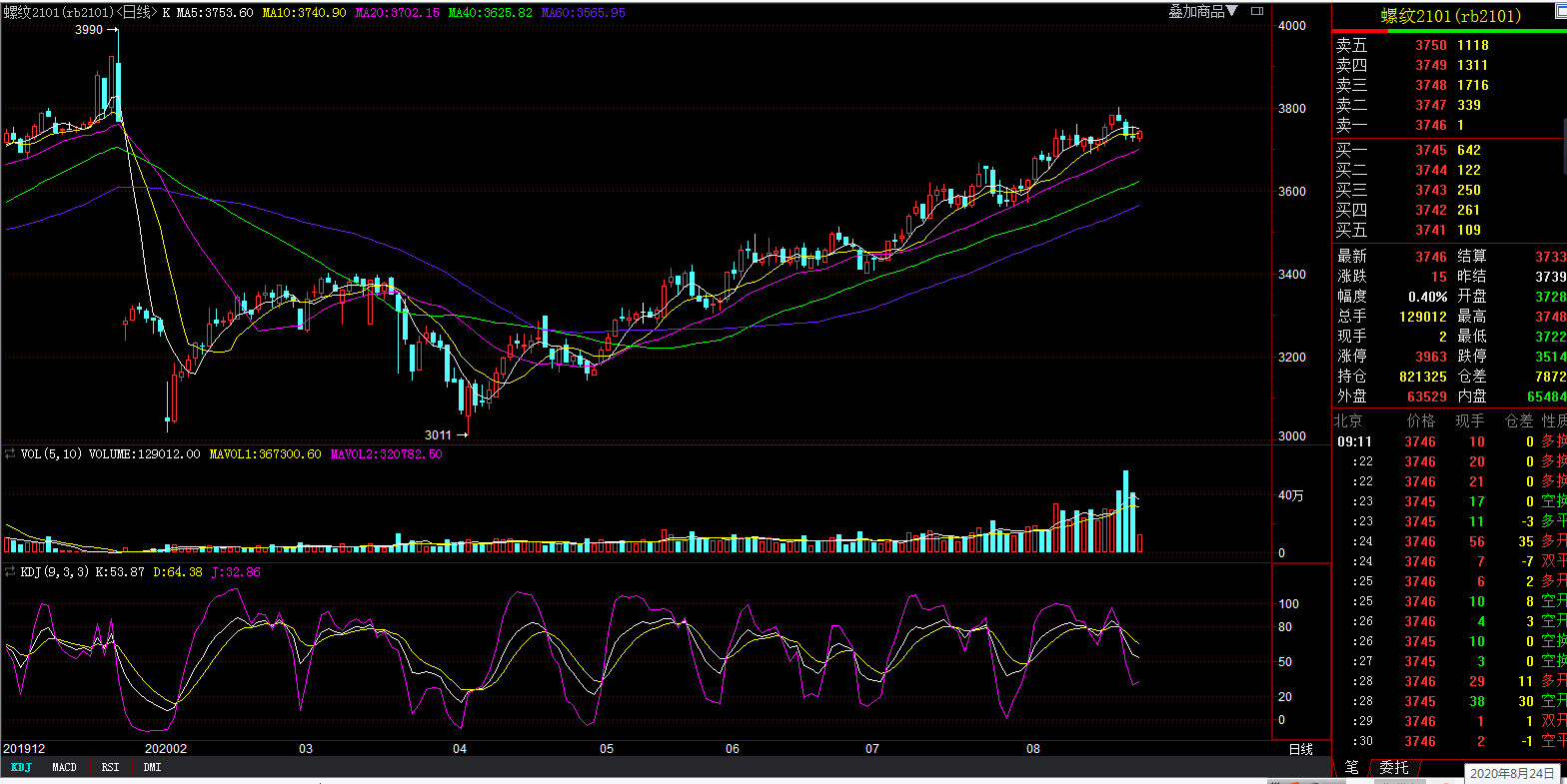Click the MAVOL1:367300.60 label

click(x=266, y=454)
